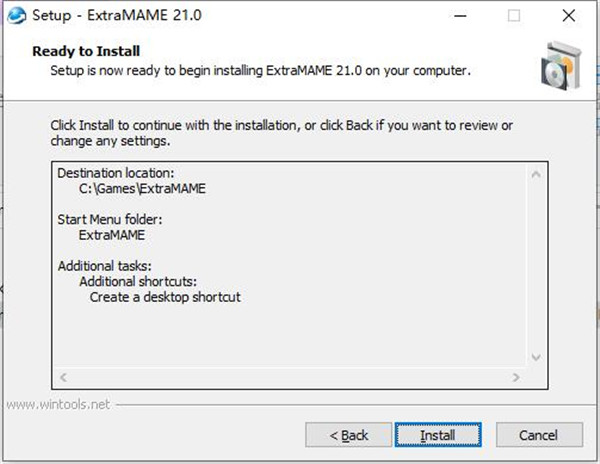600x464 pixels.
Task: Click the summary box scroll right arrow
Action: point(516,377)
